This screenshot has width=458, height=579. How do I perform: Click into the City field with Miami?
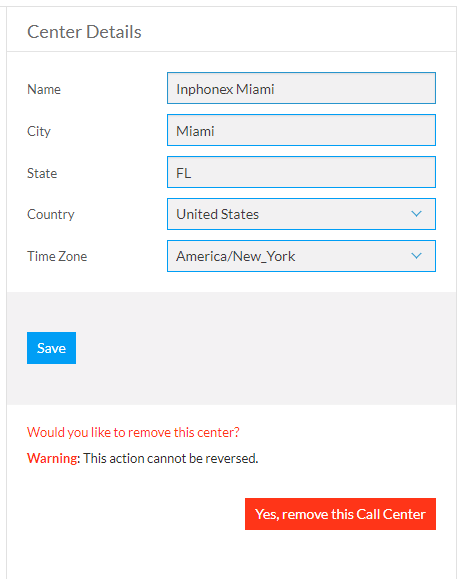tap(301, 130)
